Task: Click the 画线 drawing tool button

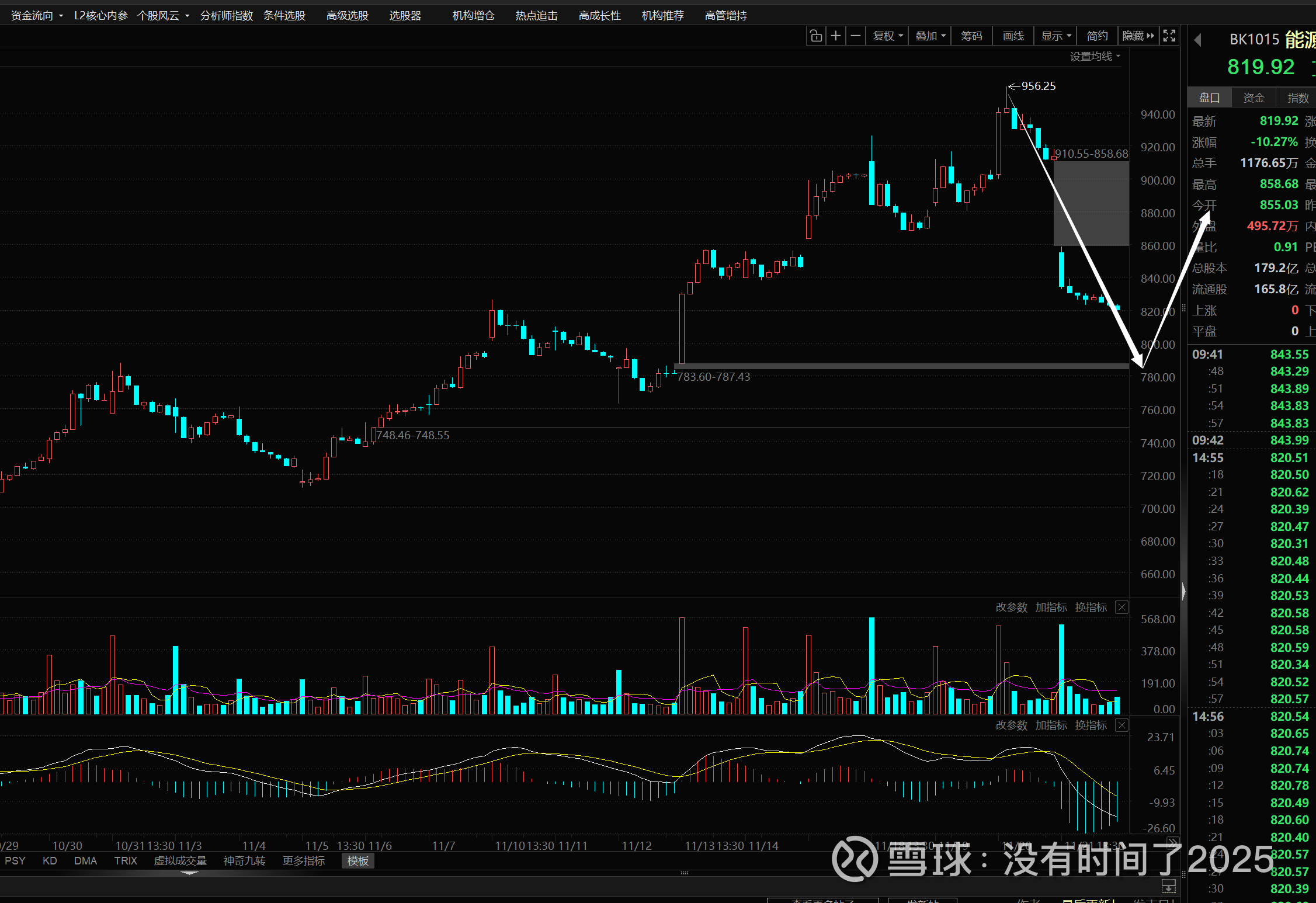Action: click(x=1013, y=36)
